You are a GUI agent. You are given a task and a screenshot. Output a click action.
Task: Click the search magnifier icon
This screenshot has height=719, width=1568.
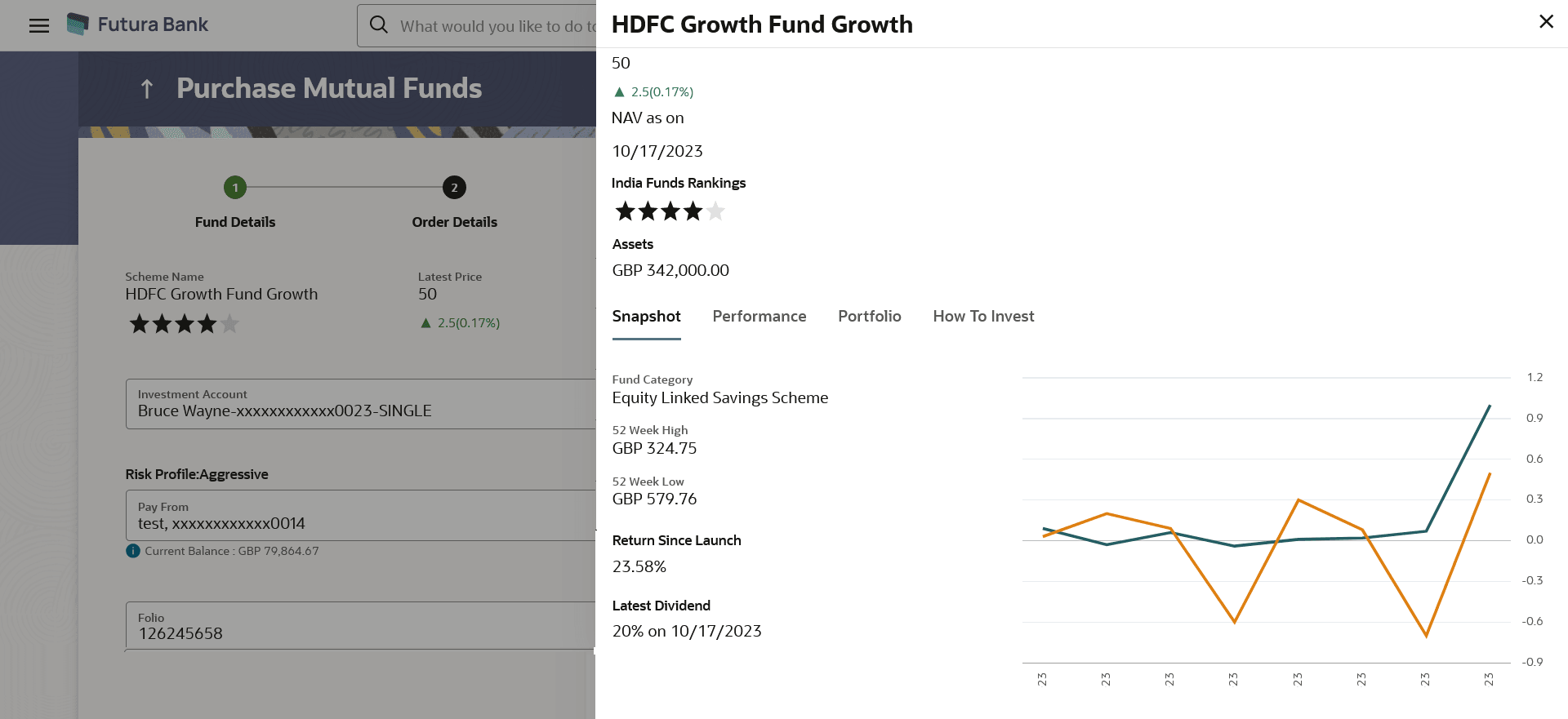(x=379, y=25)
